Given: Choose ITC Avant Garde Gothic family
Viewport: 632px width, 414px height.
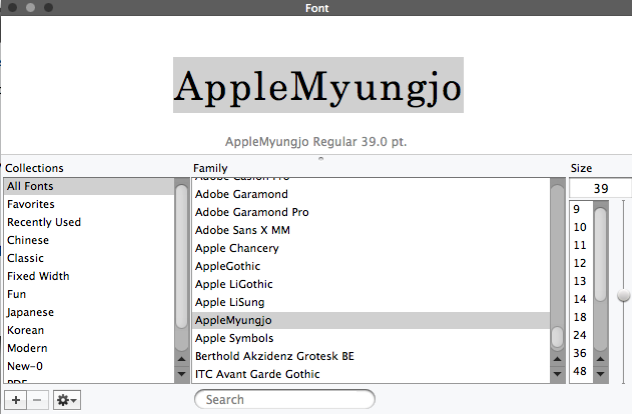Looking at the screenshot, I should (x=371, y=374).
